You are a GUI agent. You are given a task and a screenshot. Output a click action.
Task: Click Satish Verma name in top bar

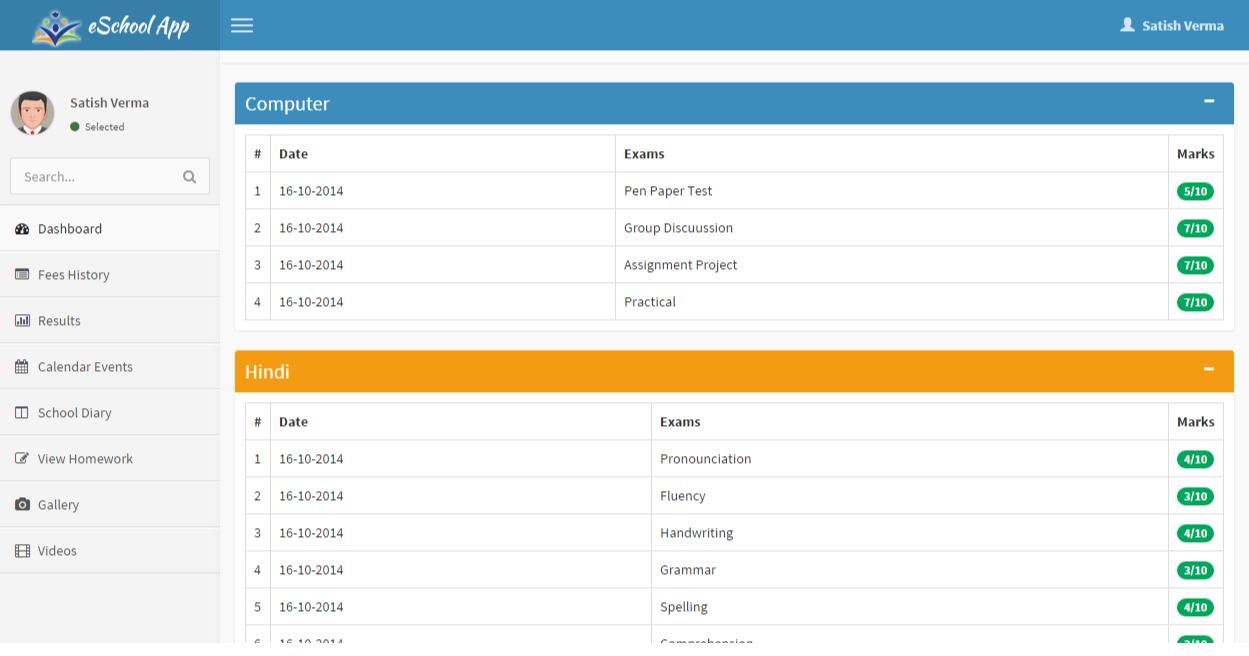coord(1183,26)
